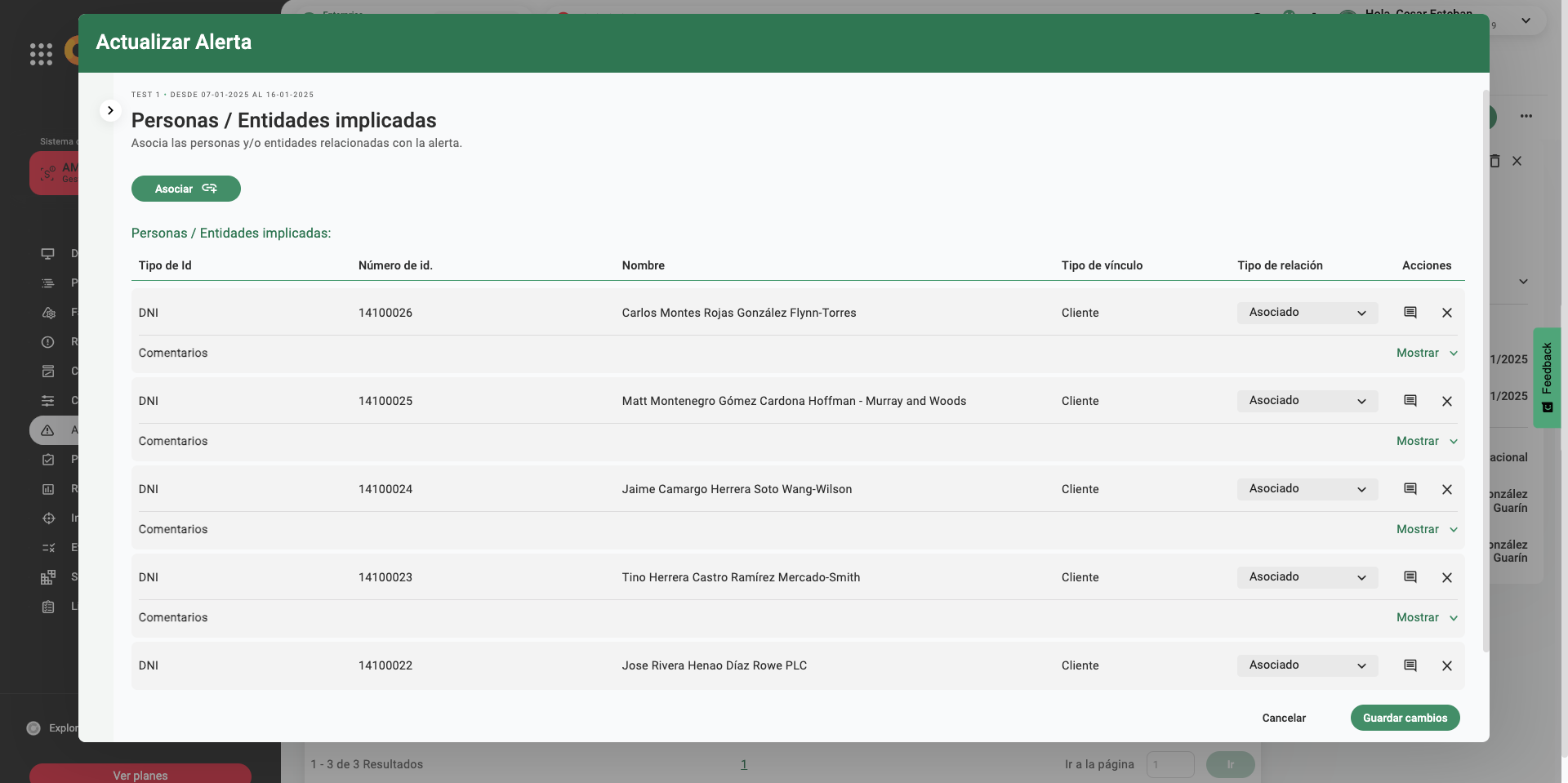1568x783 pixels.
Task: Expand the side panel with arrow button
Action: pos(110,110)
